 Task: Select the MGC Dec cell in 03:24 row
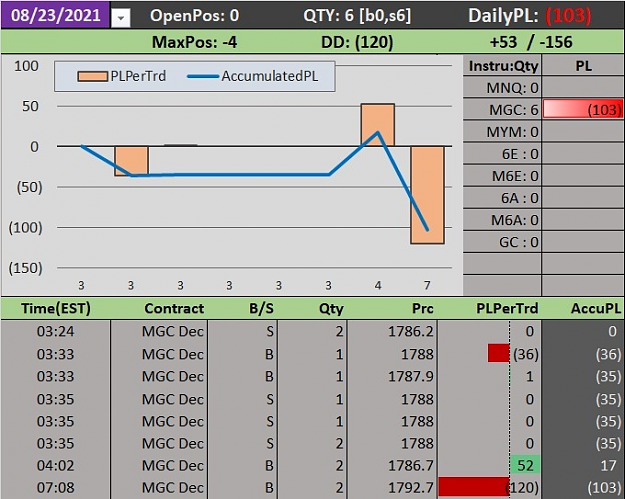159,331
